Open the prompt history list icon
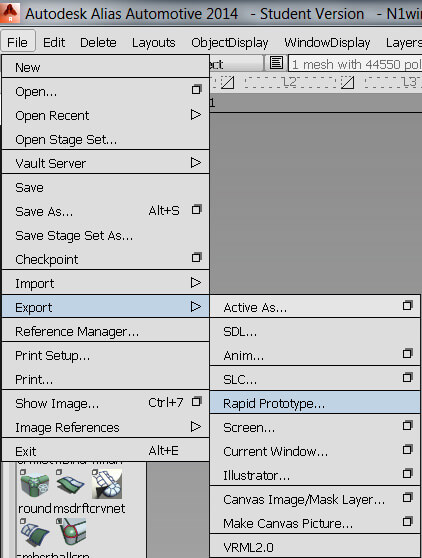The width and height of the screenshot is (422, 558). [x=276, y=63]
